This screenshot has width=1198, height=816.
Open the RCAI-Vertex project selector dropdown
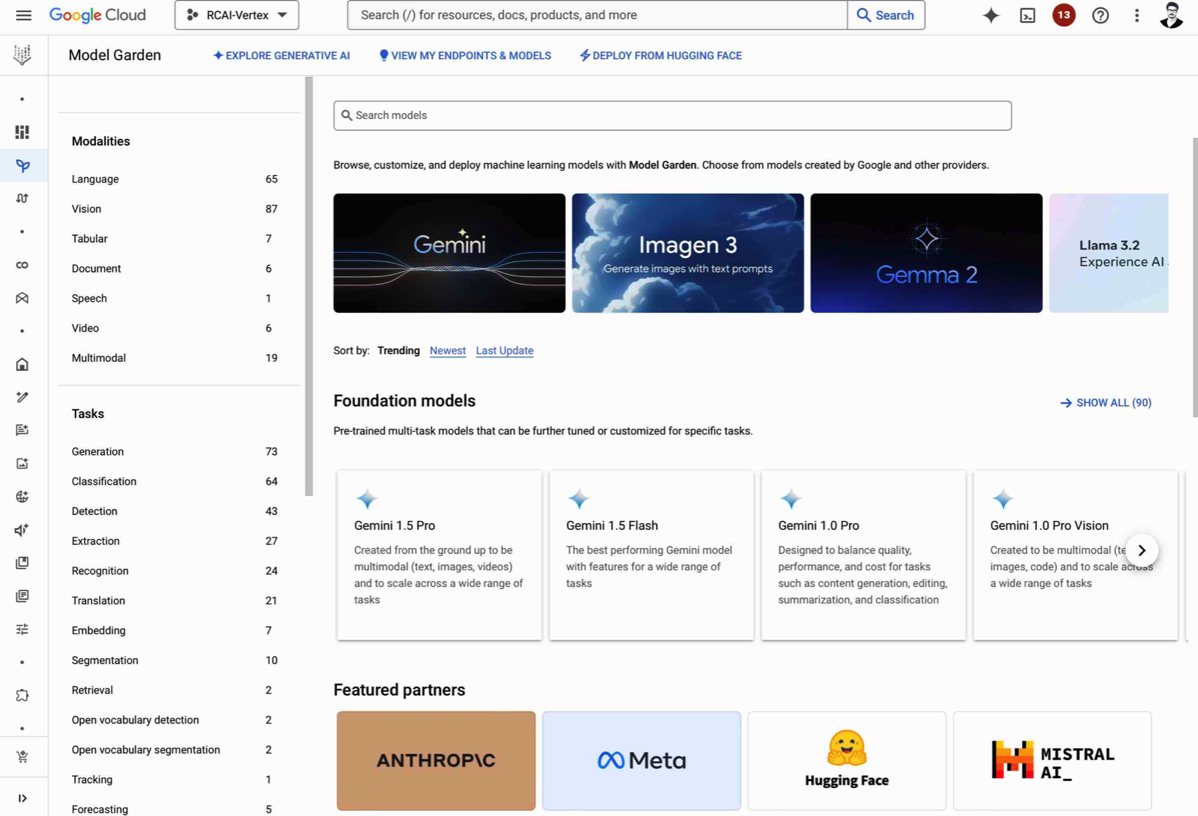pyautogui.click(x=237, y=15)
